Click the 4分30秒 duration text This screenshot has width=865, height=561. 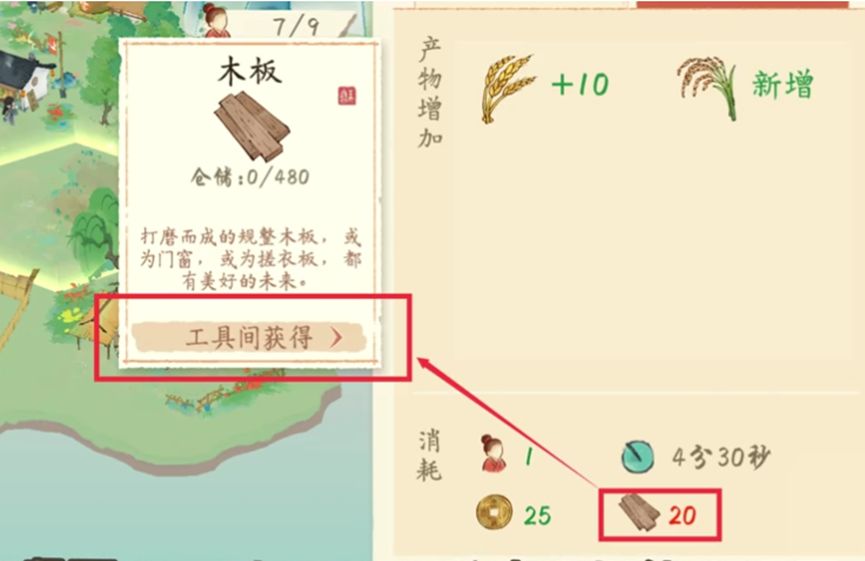click(x=721, y=457)
